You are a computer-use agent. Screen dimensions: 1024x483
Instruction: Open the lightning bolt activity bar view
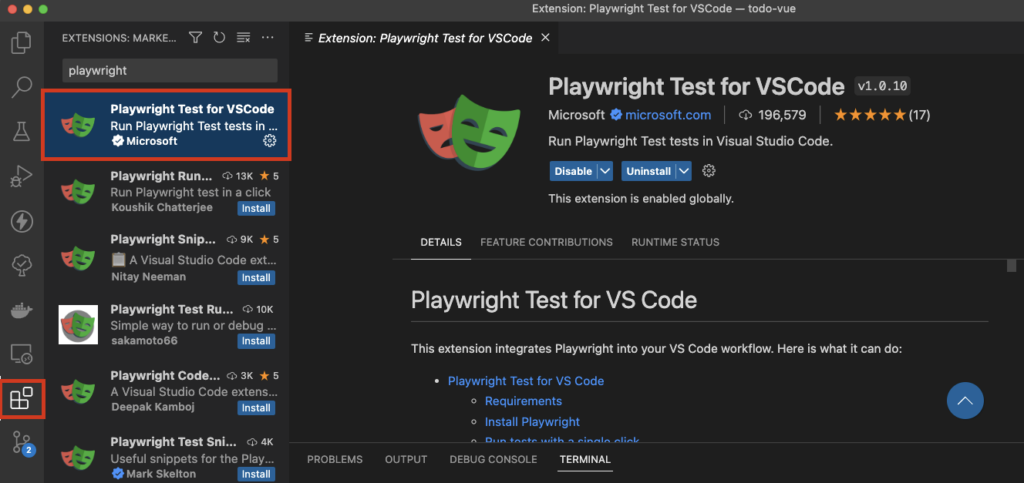(22, 221)
